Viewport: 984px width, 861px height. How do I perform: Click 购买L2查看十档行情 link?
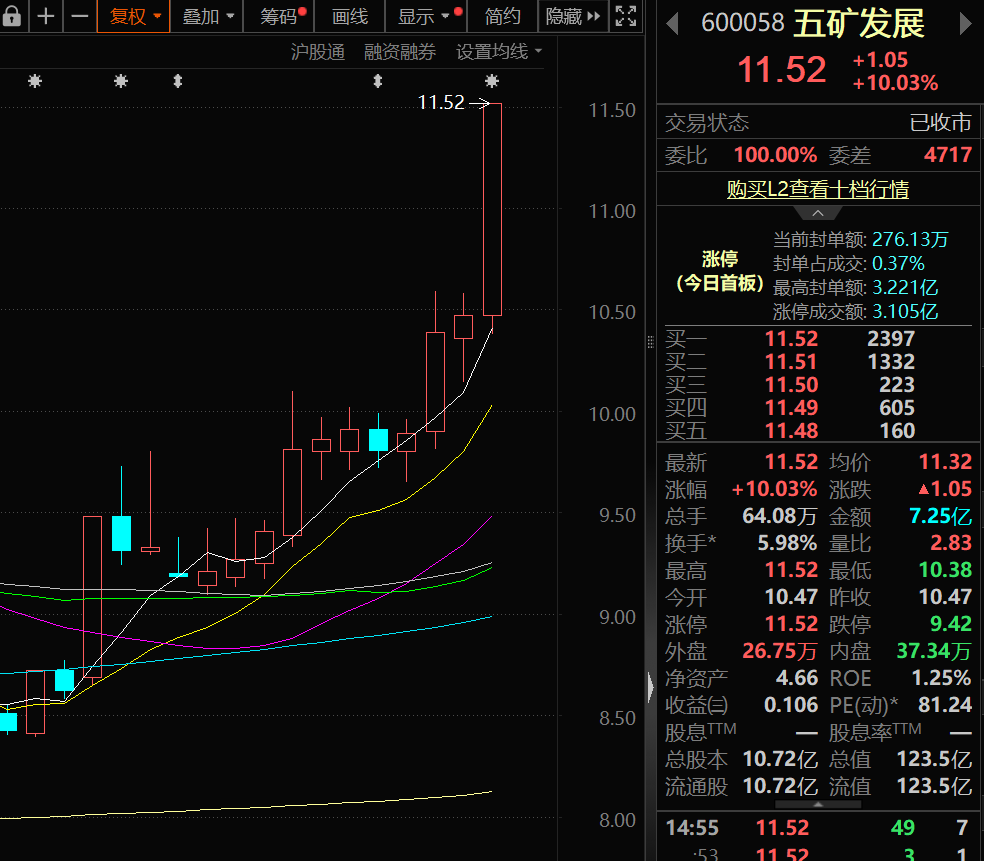(817, 189)
